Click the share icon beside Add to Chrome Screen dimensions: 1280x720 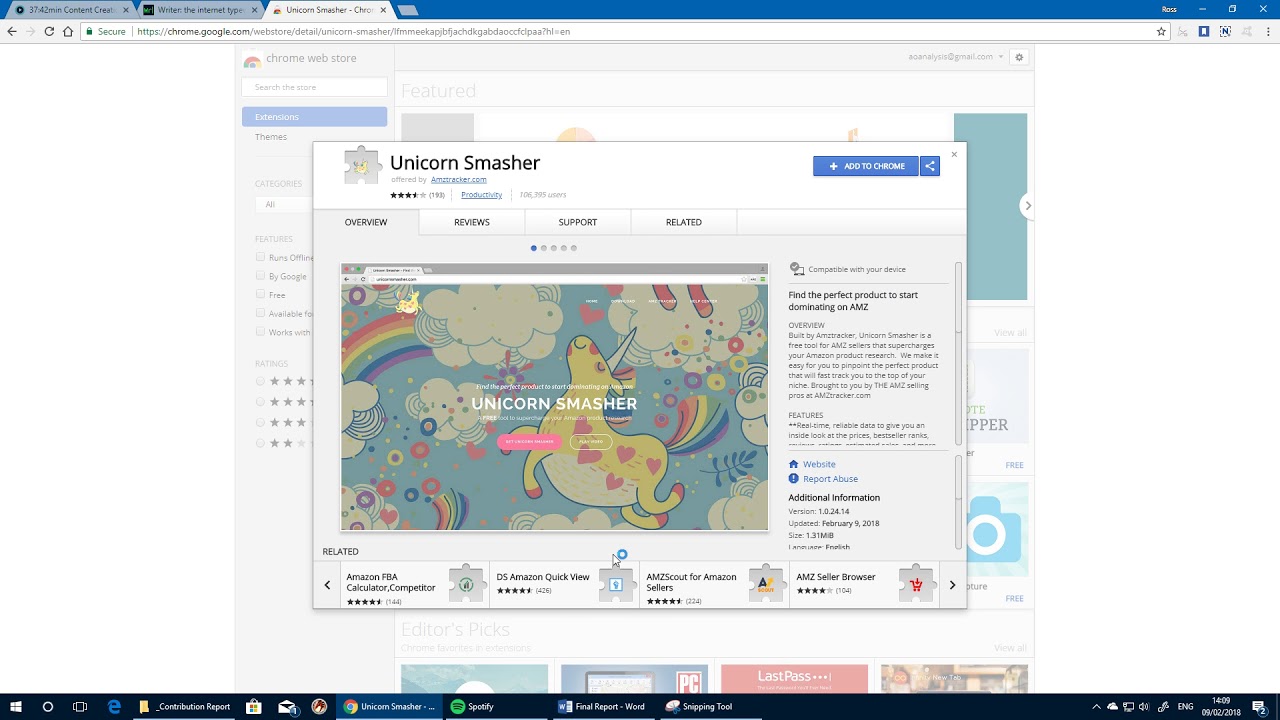point(930,166)
